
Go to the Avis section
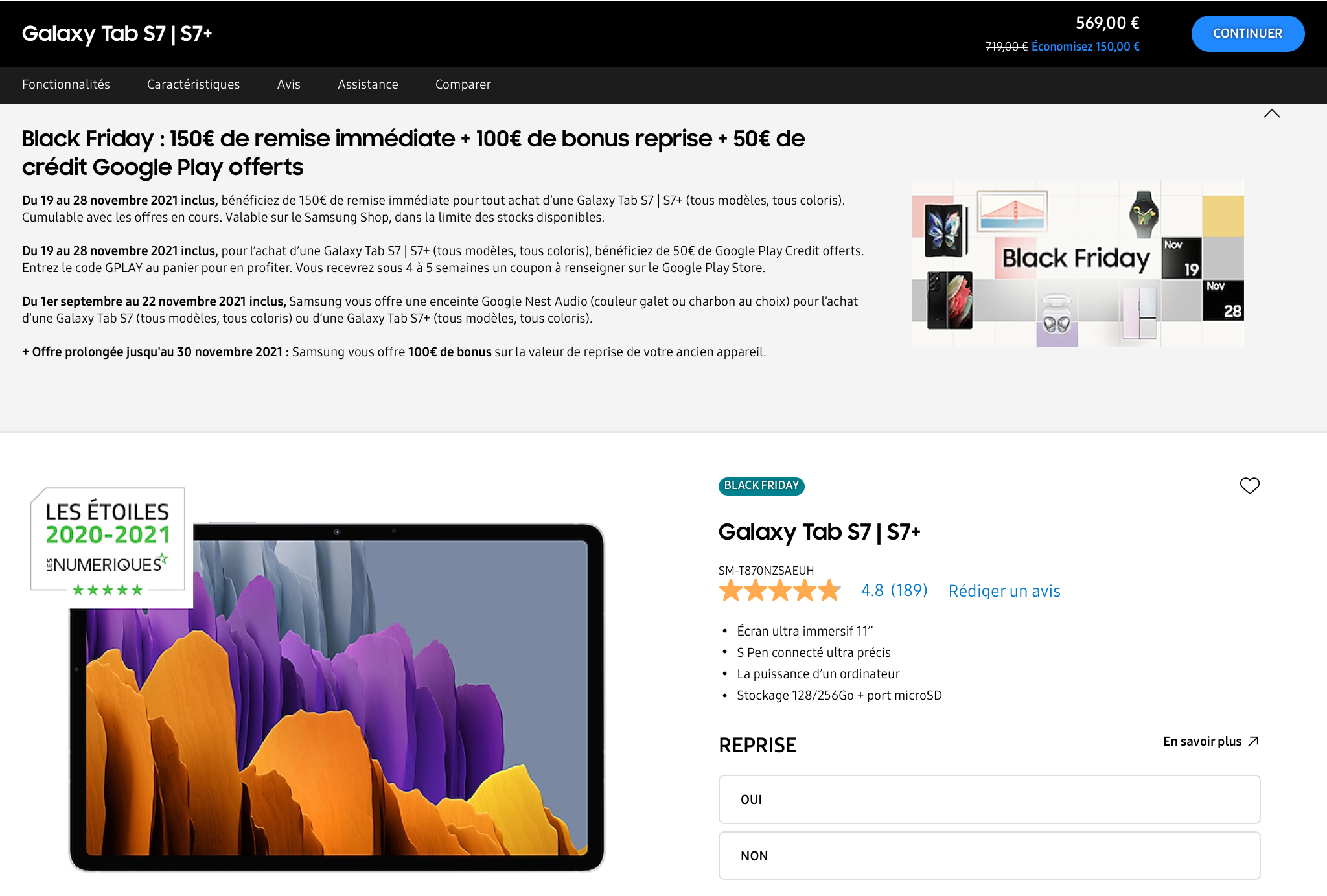[288, 85]
